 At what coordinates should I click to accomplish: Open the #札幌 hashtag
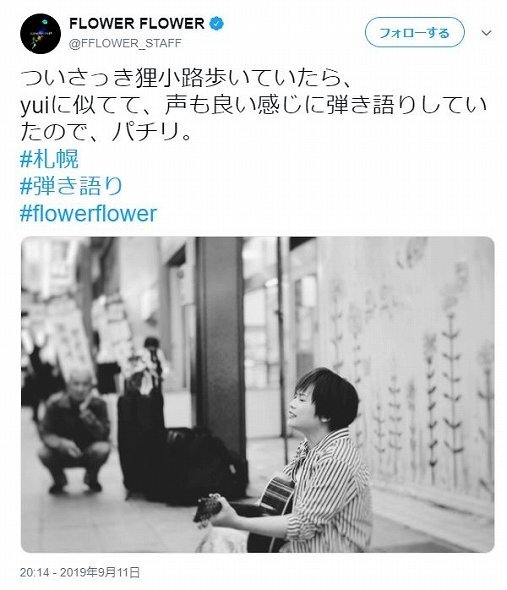click(x=49, y=159)
